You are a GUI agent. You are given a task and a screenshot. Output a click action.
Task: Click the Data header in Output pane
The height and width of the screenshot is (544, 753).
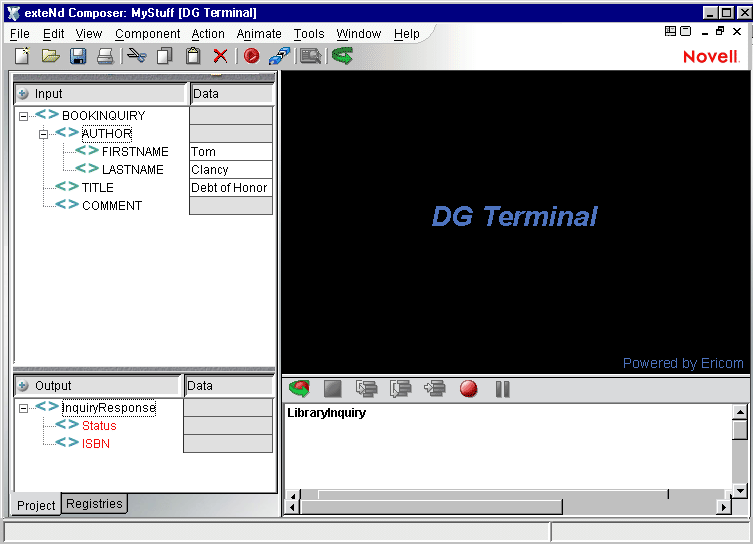[229, 386]
